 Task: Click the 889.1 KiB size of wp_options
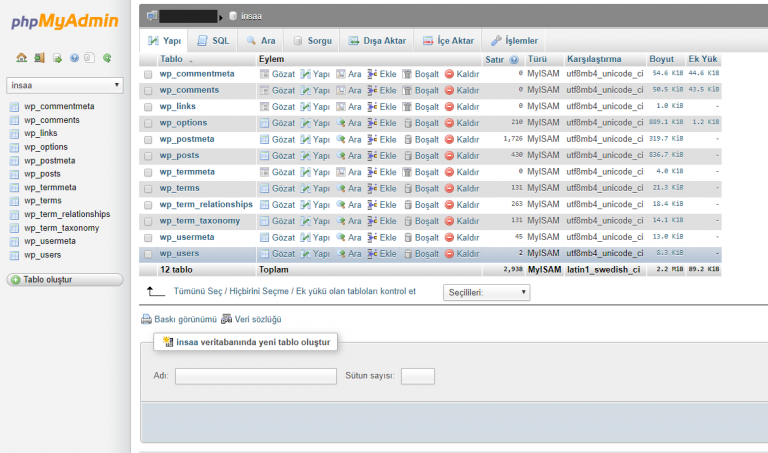point(666,122)
